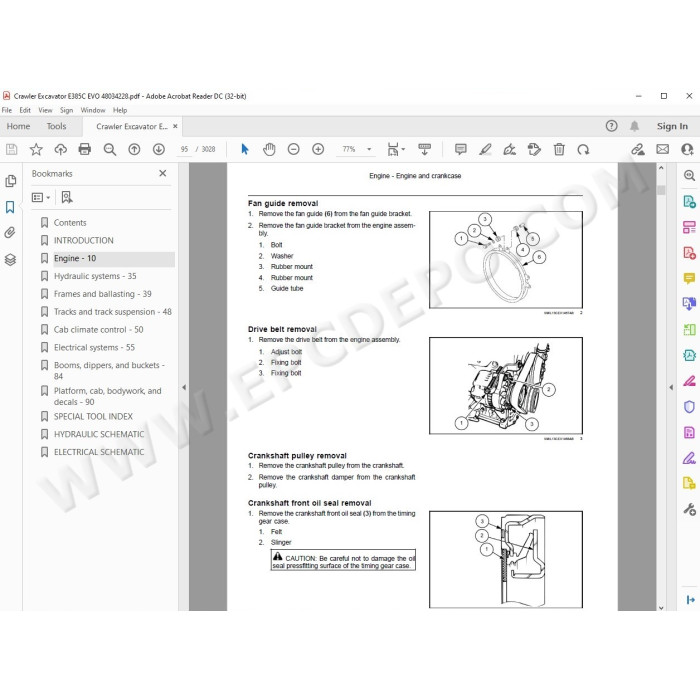Image resolution: width=700 pixels, height=700 pixels.
Task: Open HYDRAULIC SCHEMATIC bookmark
Action: [x=99, y=434]
